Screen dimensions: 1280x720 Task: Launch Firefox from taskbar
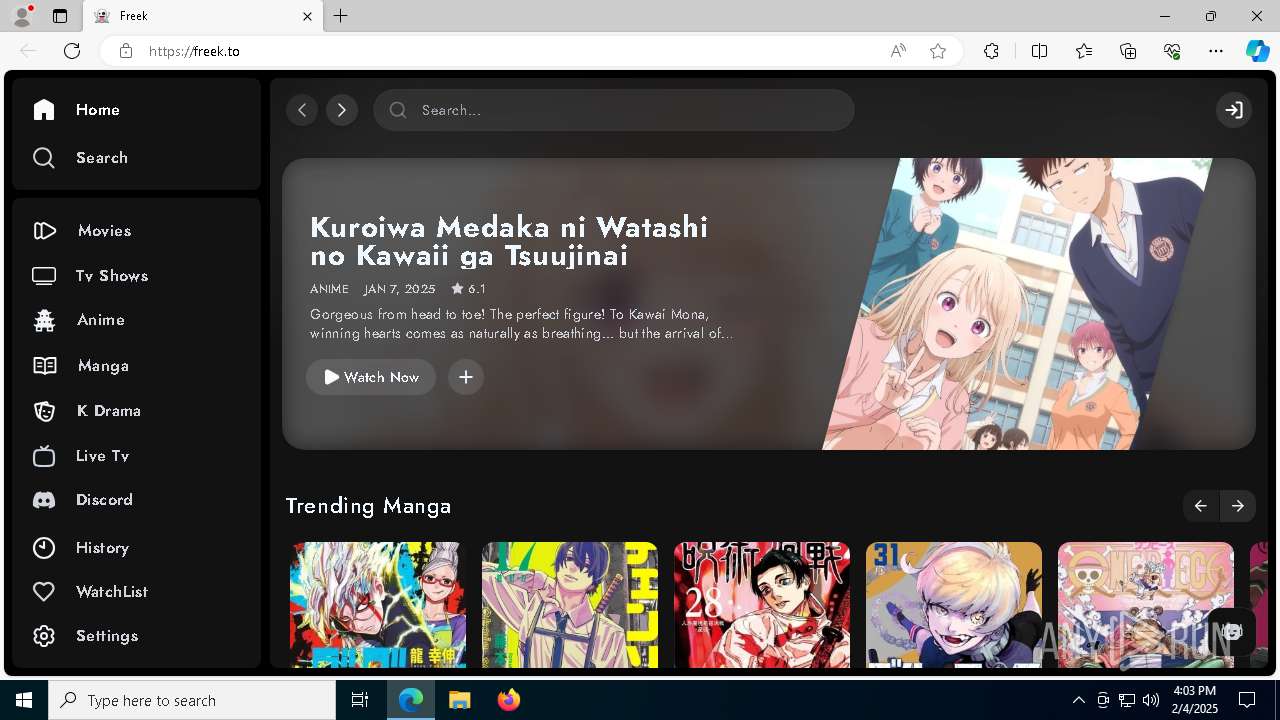pyautogui.click(x=509, y=700)
